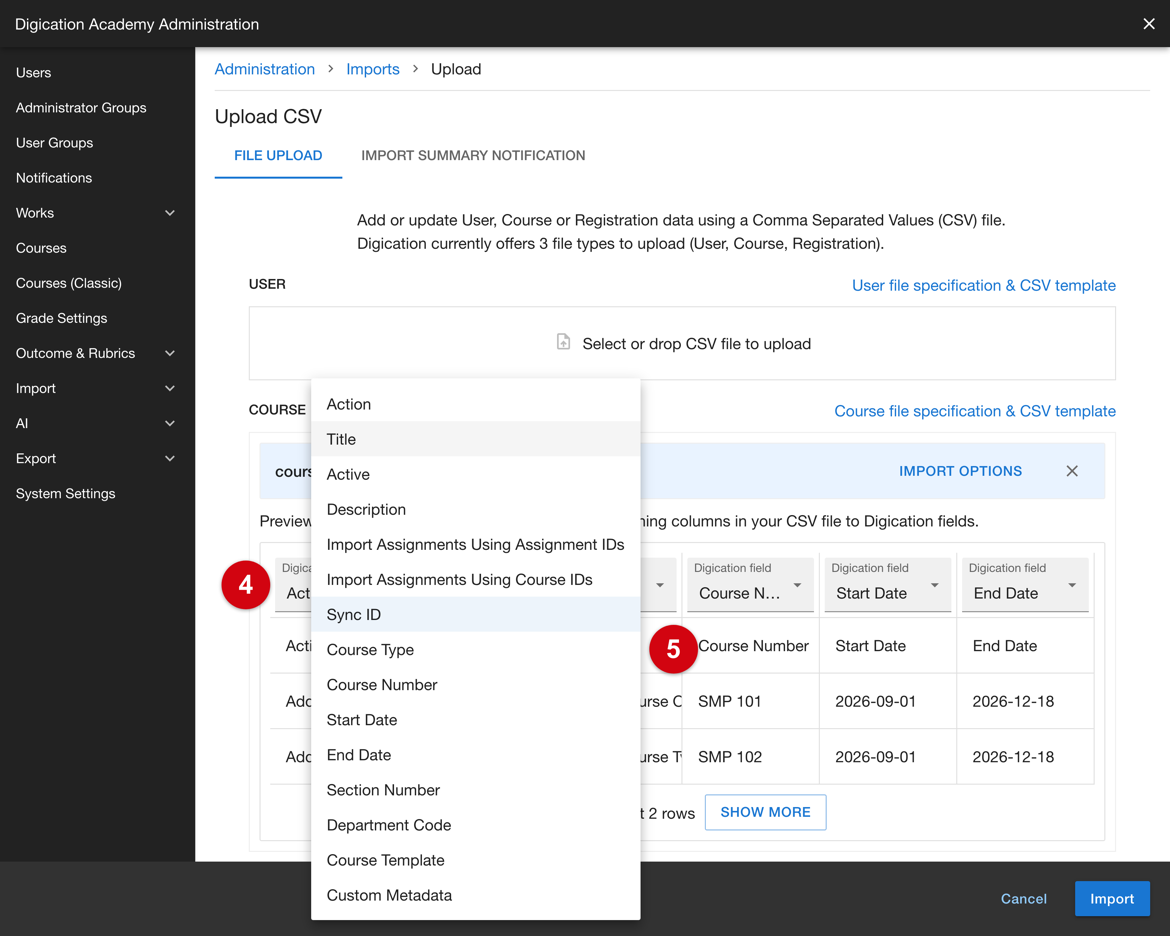Cancel the CSV import
This screenshot has width=1170, height=936.
coord(1023,899)
